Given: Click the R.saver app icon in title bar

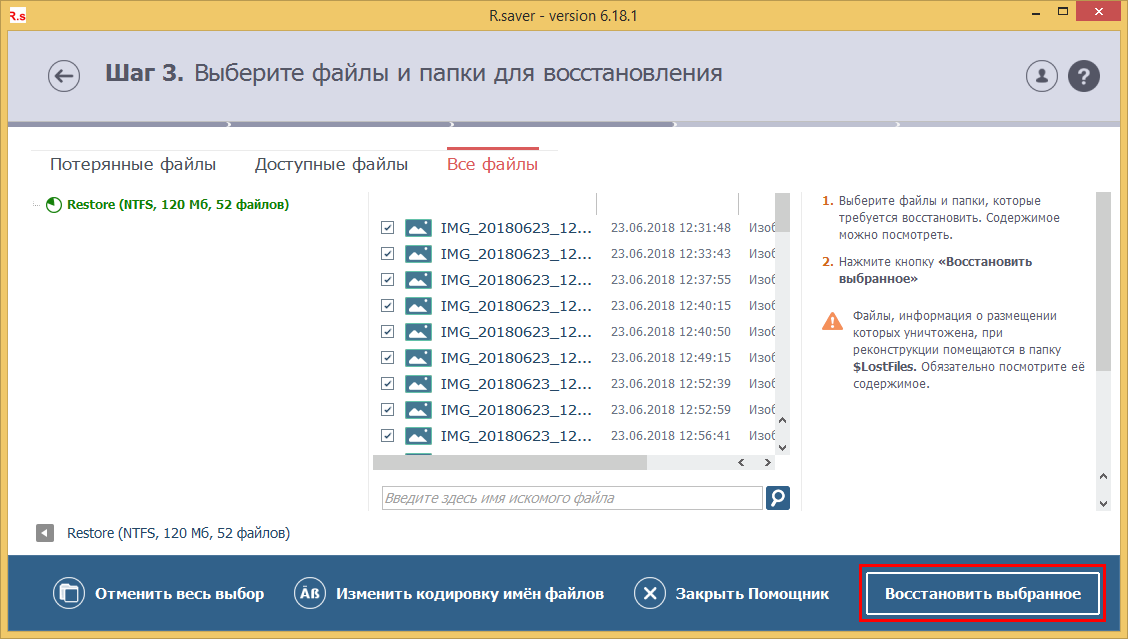Looking at the screenshot, I should pos(17,15).
